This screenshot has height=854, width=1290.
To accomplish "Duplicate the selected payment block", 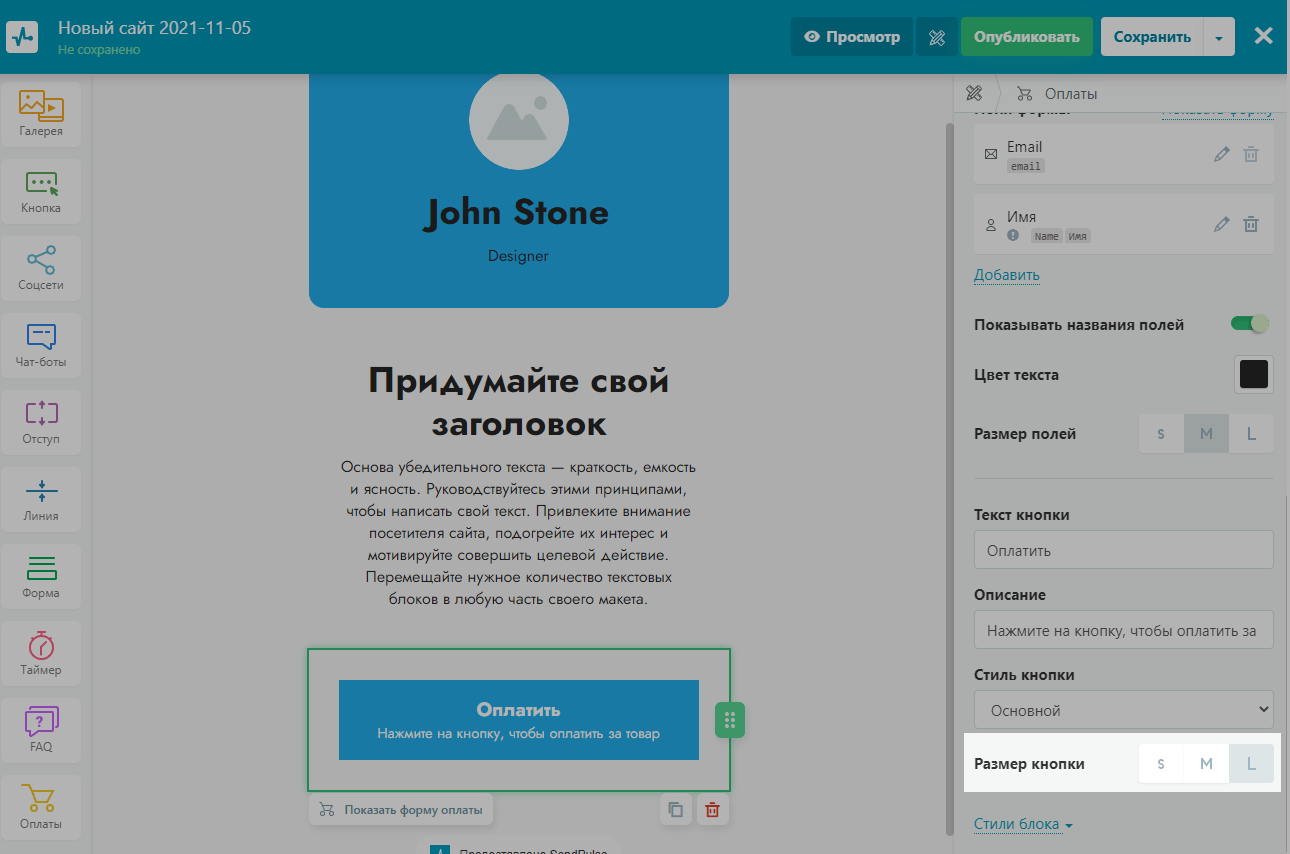I will pos(676,810).
